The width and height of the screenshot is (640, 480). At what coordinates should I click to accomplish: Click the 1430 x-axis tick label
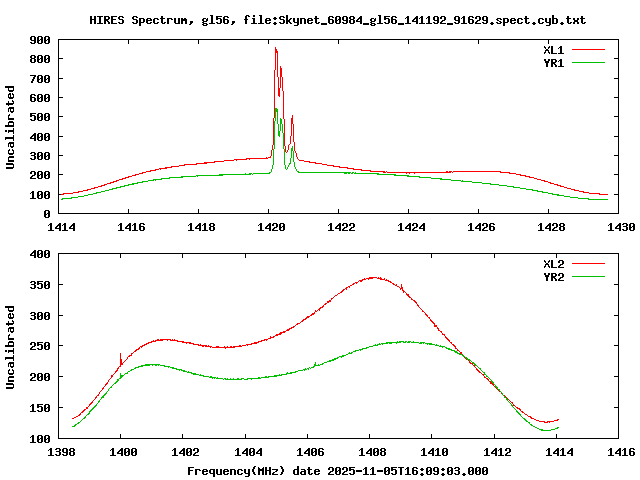tap(621, 227)
